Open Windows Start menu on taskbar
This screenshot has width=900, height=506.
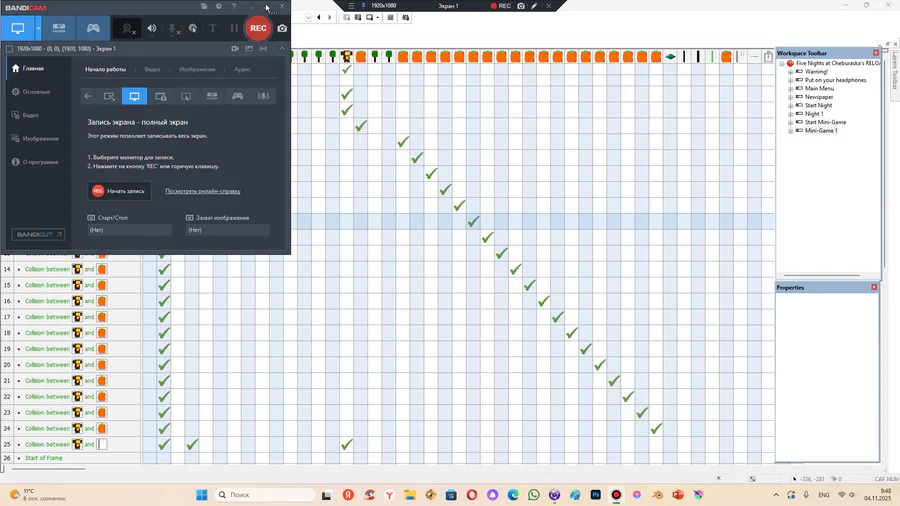201,495
